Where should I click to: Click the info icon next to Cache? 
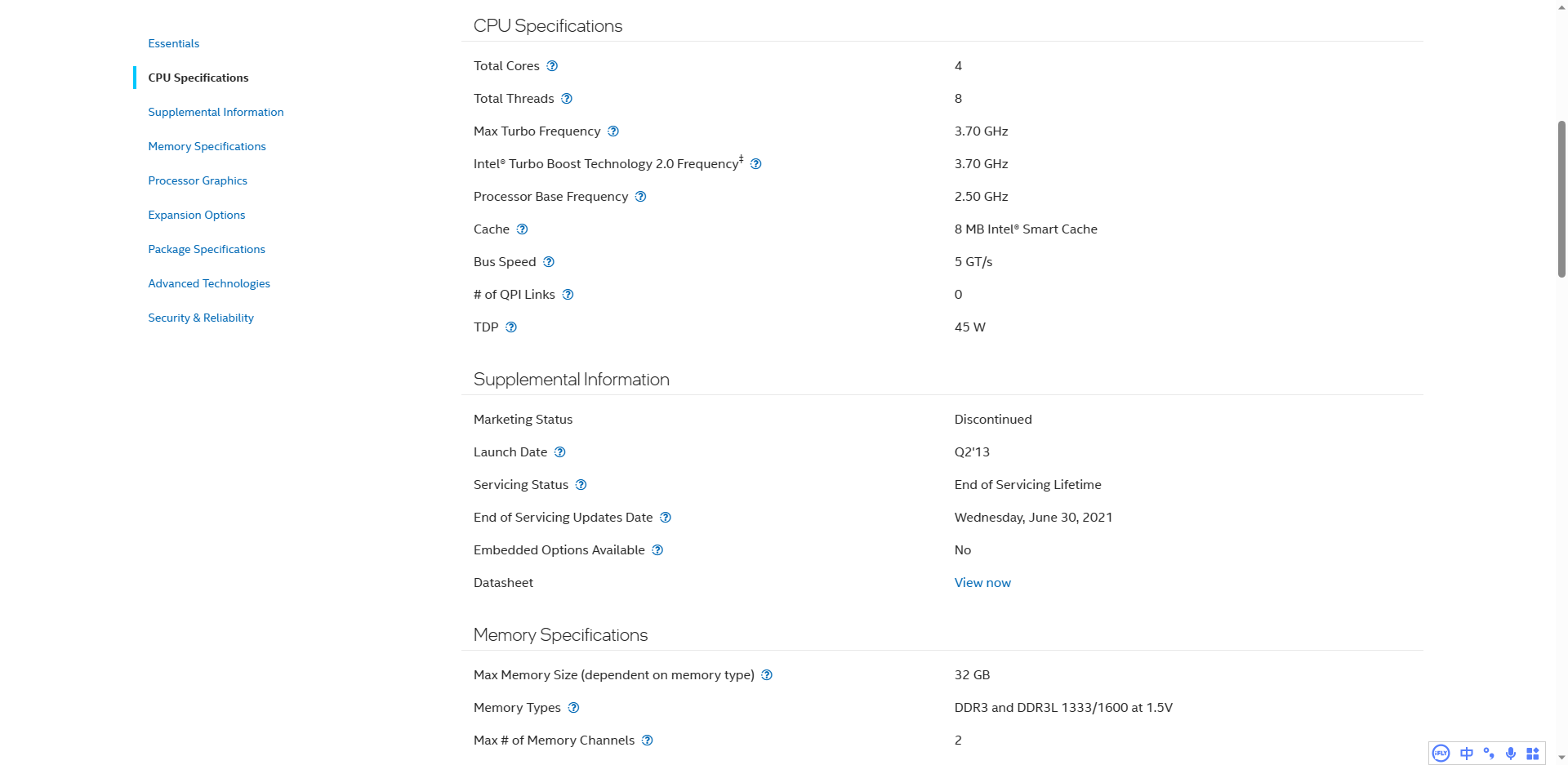(523, 229)
